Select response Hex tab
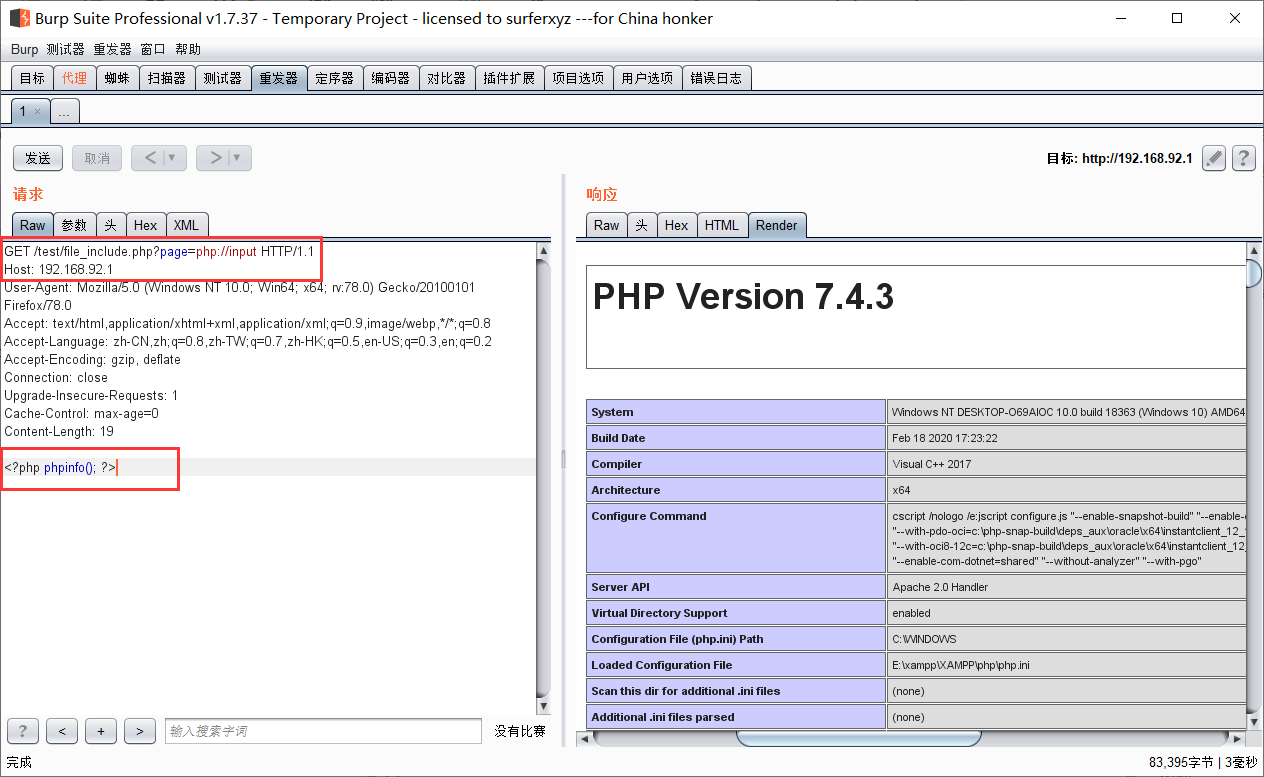1264x777 pixels. pos(677,225)
